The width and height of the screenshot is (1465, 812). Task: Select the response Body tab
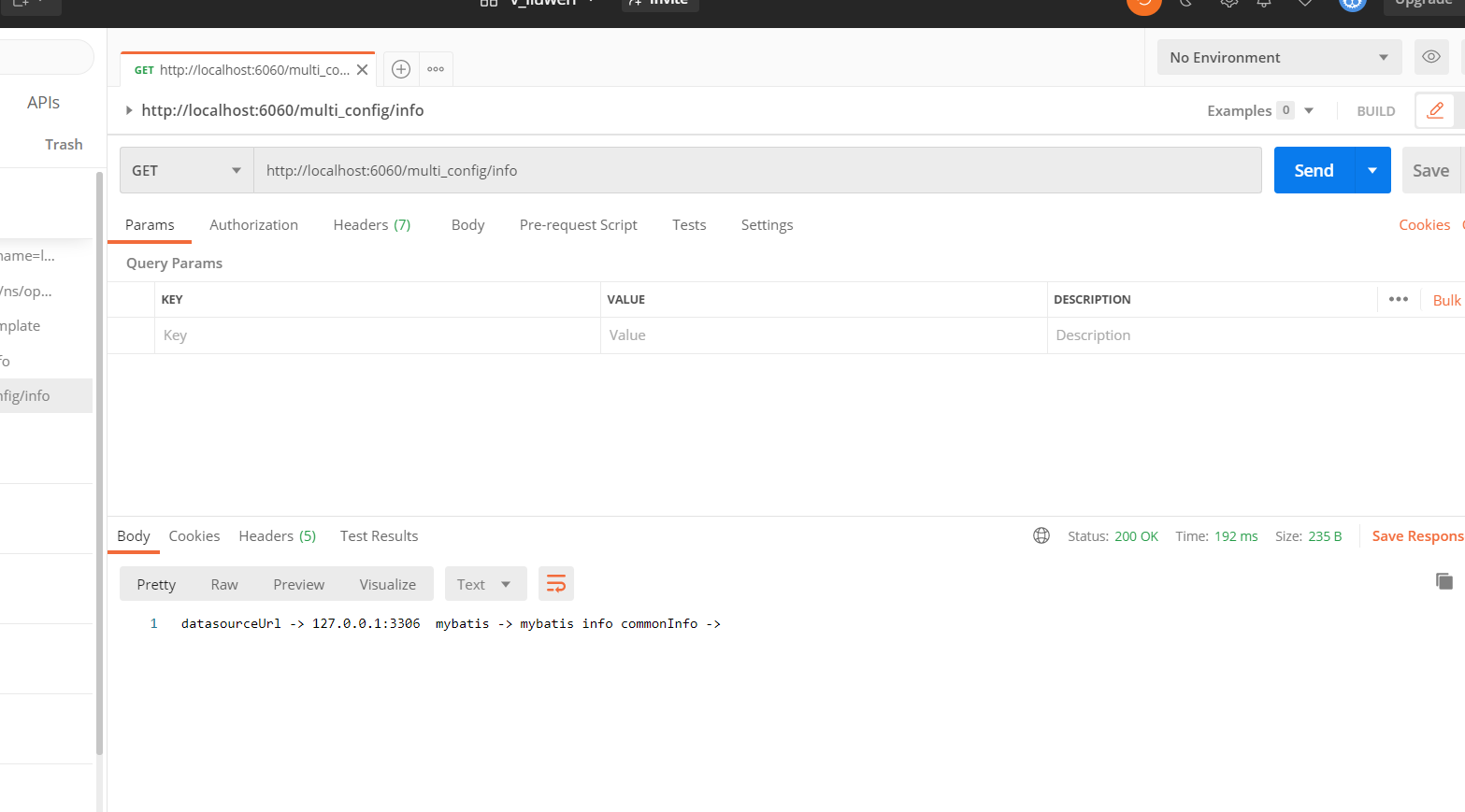134,536
